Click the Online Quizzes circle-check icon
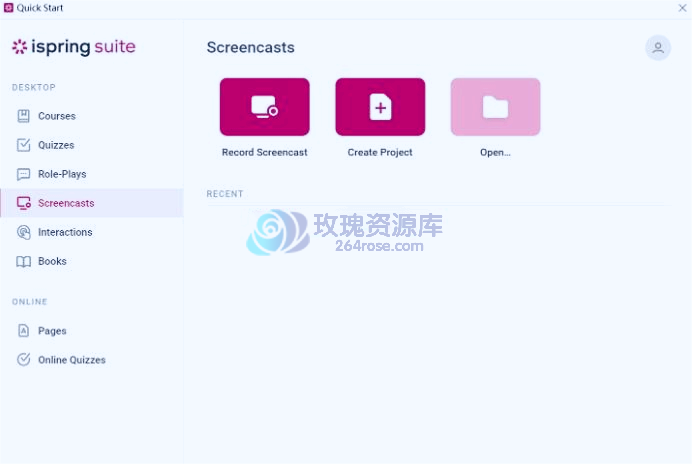Viewport: 692px width, 464px height. click(x=23, y=360)
